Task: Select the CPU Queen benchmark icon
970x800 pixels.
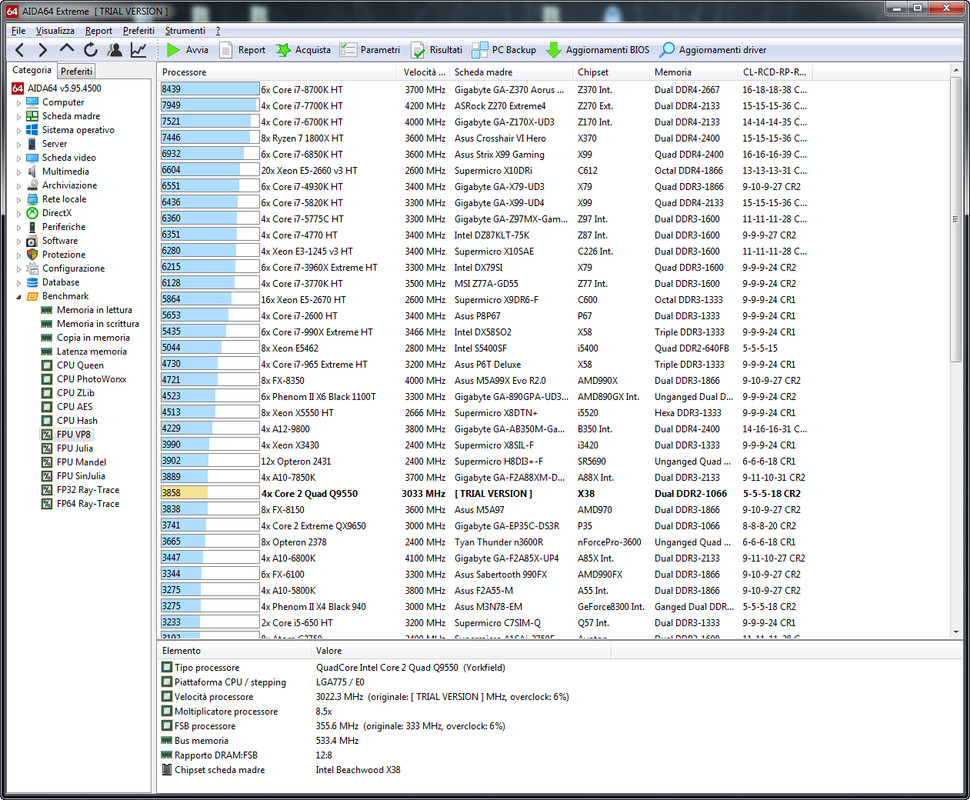Action: tap(47, 365)
